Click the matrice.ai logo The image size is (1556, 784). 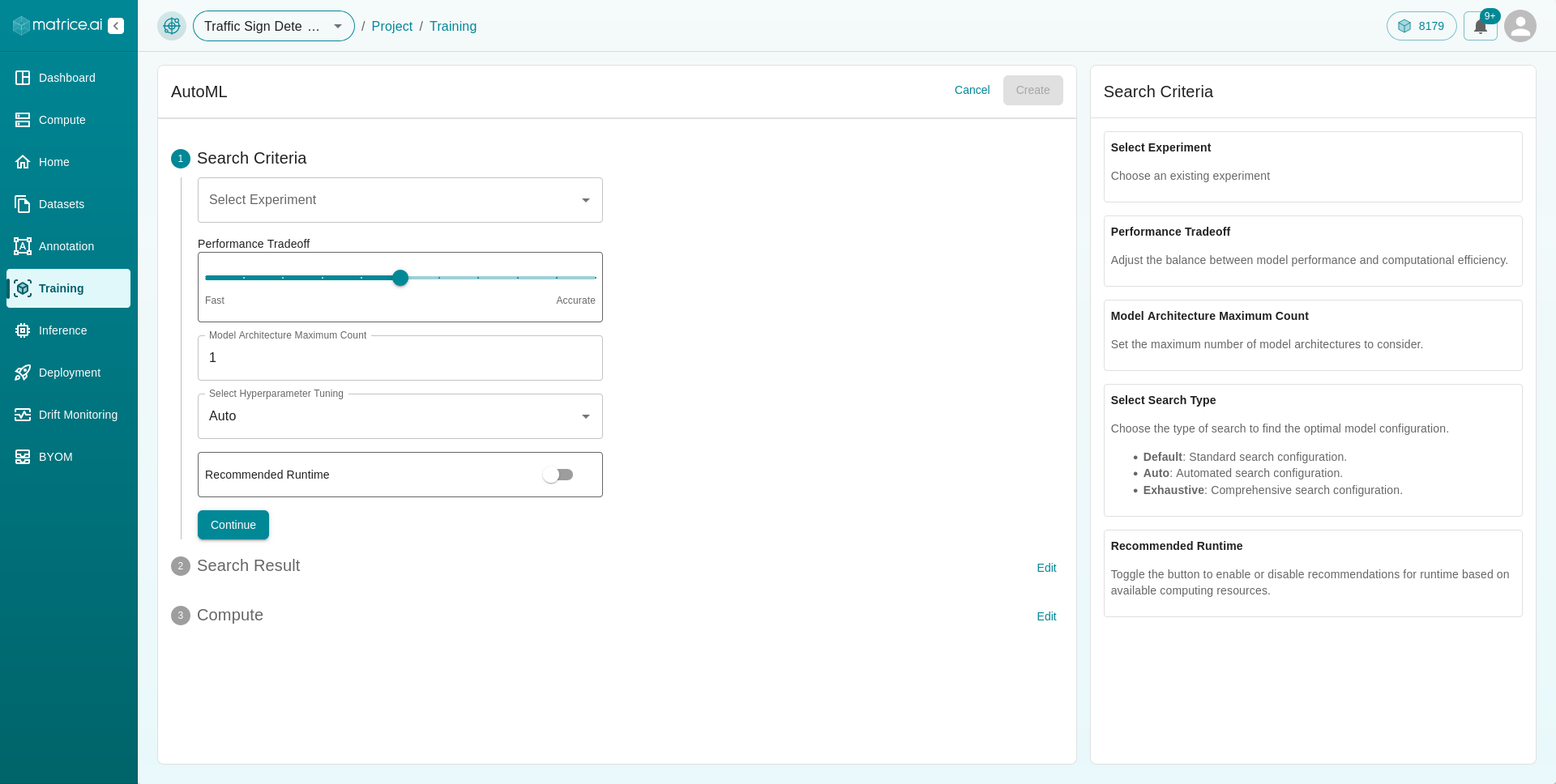pyautogui.click(x=58, y=25)
